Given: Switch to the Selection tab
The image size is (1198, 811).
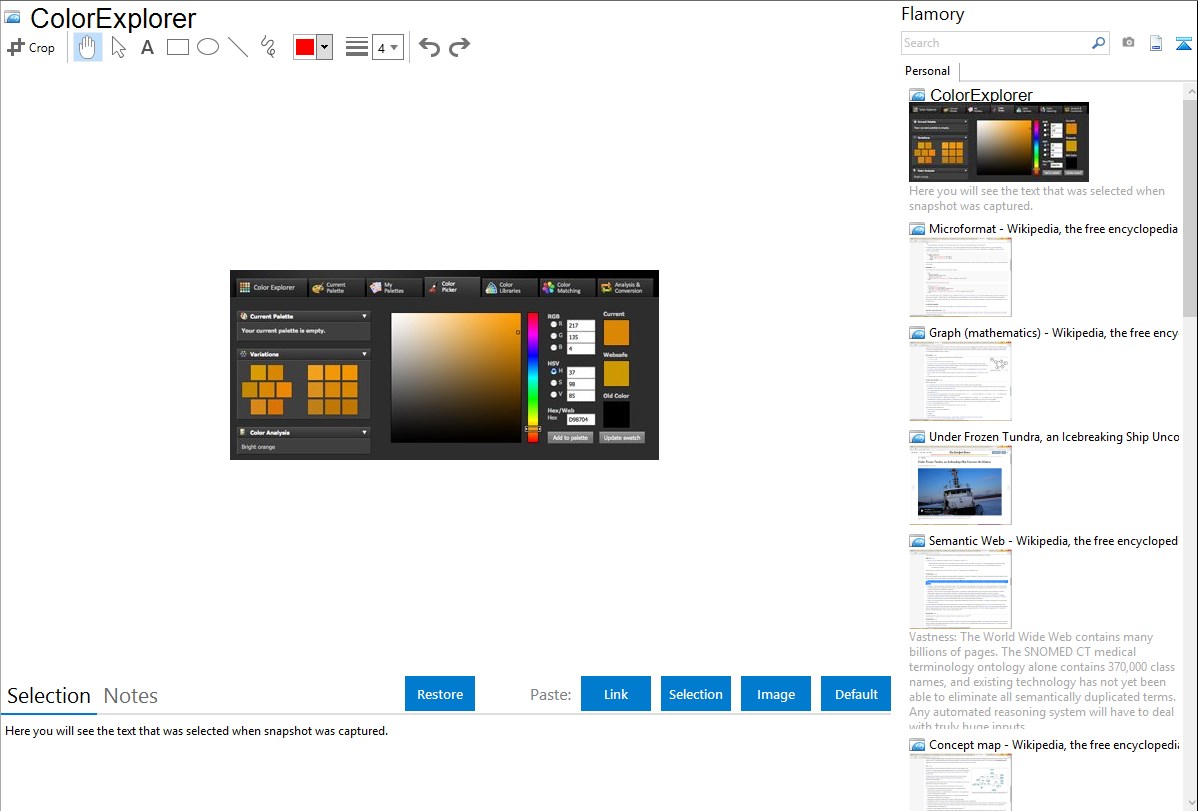Looking at the screenshot, I should 49,696.
